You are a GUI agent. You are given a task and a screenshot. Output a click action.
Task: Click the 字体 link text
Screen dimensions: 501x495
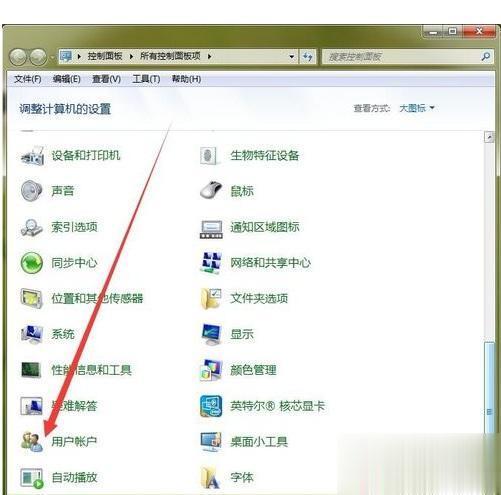click(x=242, y=478)
